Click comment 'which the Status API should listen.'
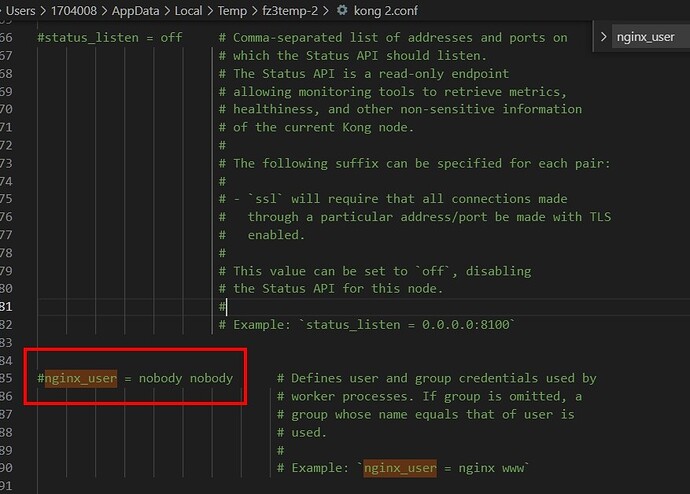Screen dimensions: 690x494 click(360, 56)
